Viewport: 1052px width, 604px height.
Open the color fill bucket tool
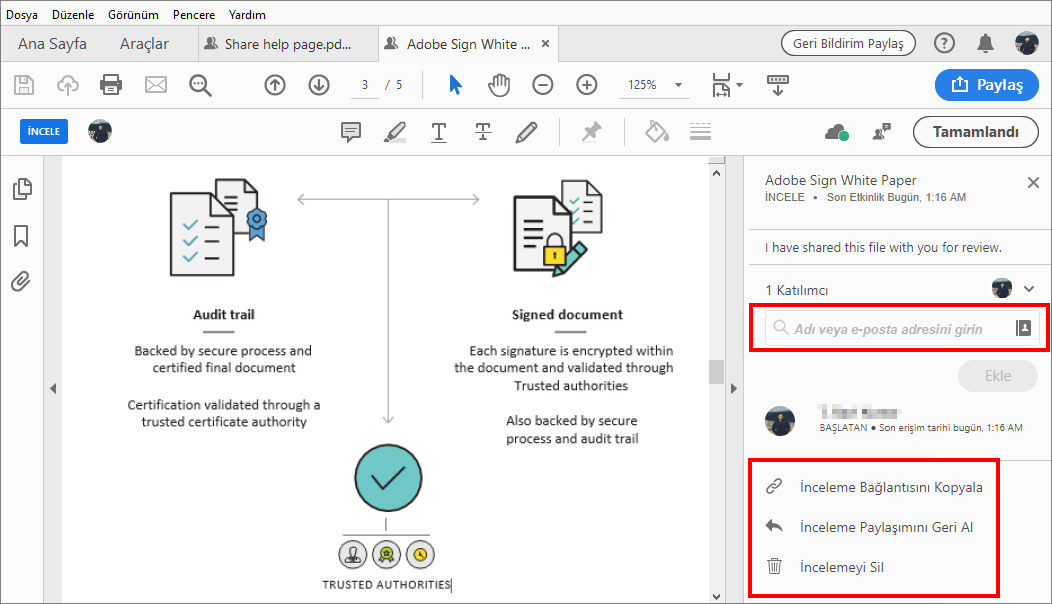[x=657, y=132]
